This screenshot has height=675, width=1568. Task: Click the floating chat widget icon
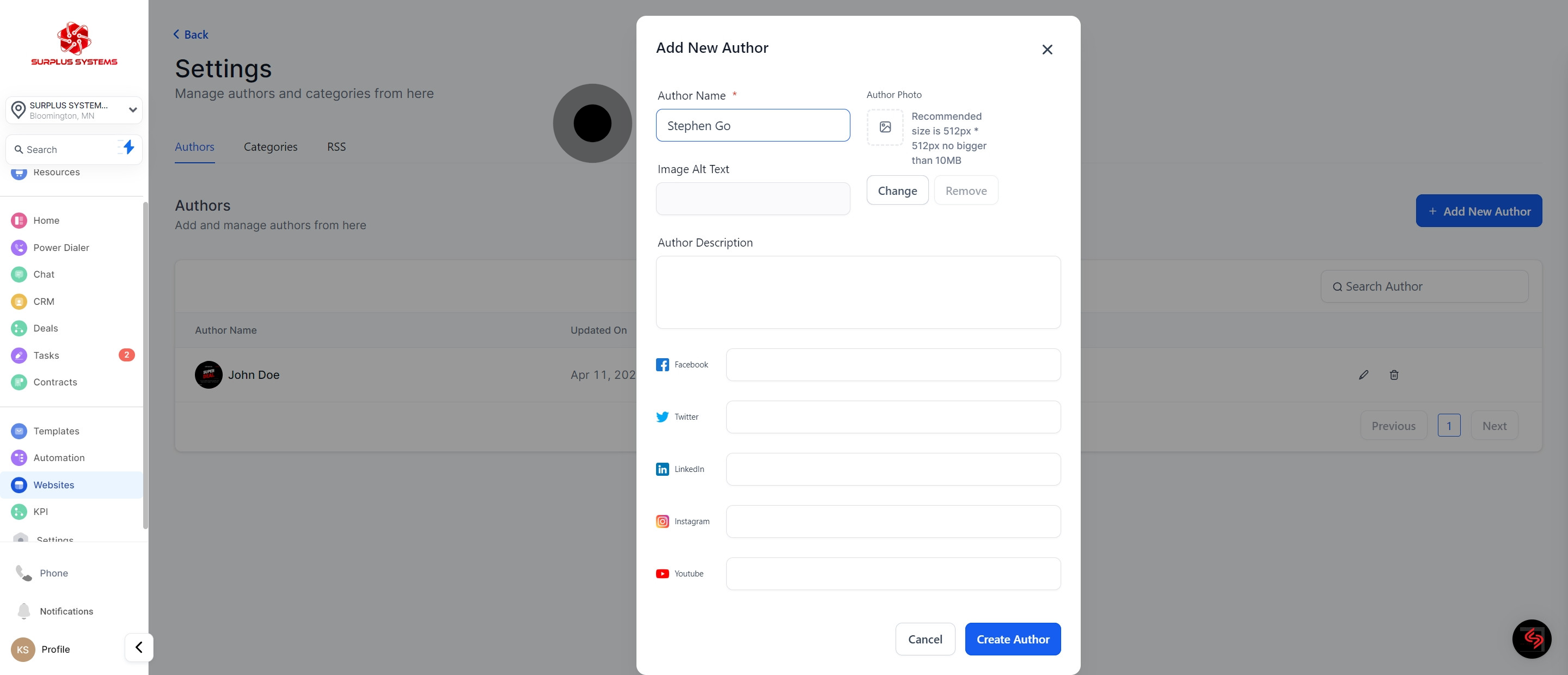[1532, 639]
